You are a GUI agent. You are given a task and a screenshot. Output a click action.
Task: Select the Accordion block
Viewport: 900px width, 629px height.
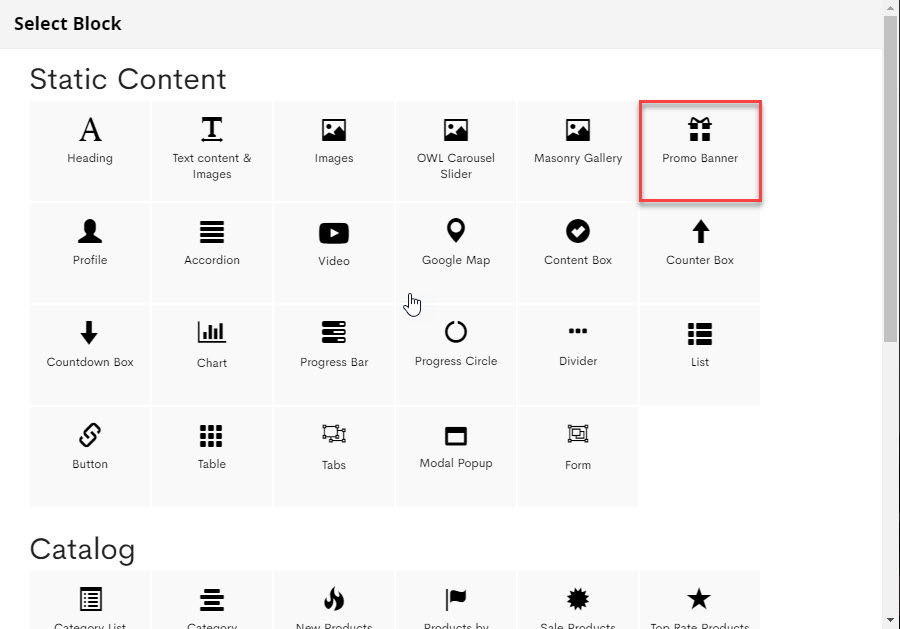click(x=212, y=253)
